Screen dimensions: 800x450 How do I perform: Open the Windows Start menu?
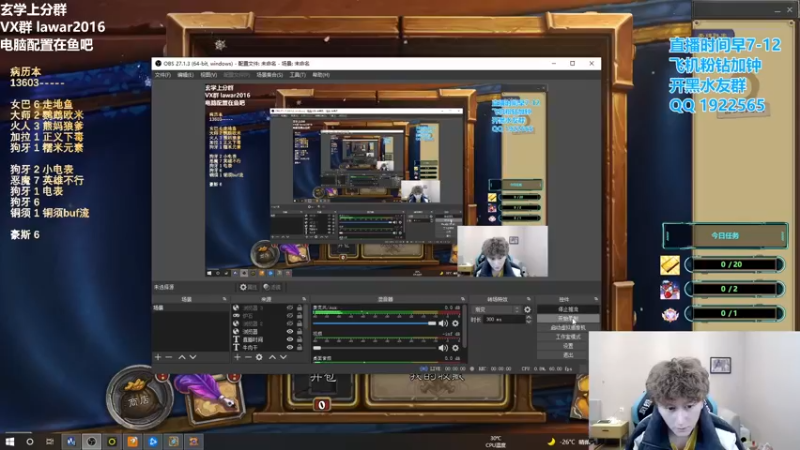pos(10,441)
